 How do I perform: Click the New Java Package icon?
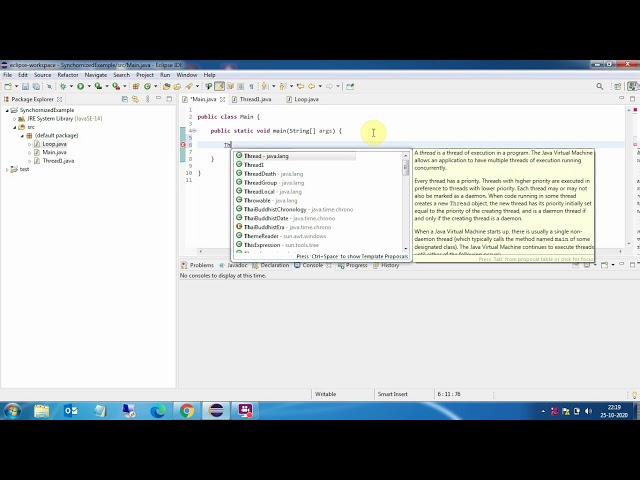(x=136, y=86)
